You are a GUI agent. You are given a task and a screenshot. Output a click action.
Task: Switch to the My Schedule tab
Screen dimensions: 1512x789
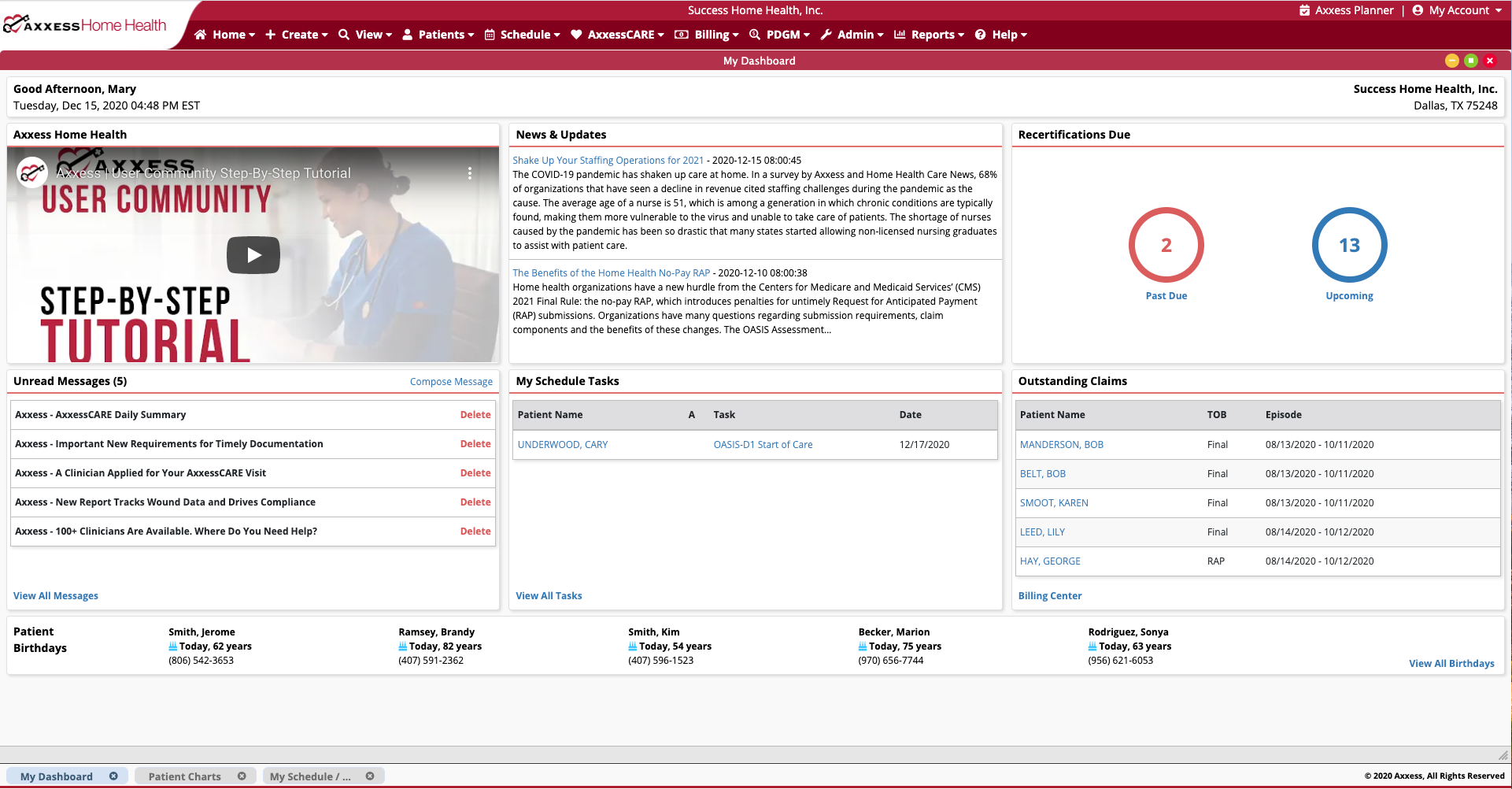point(310,776)
